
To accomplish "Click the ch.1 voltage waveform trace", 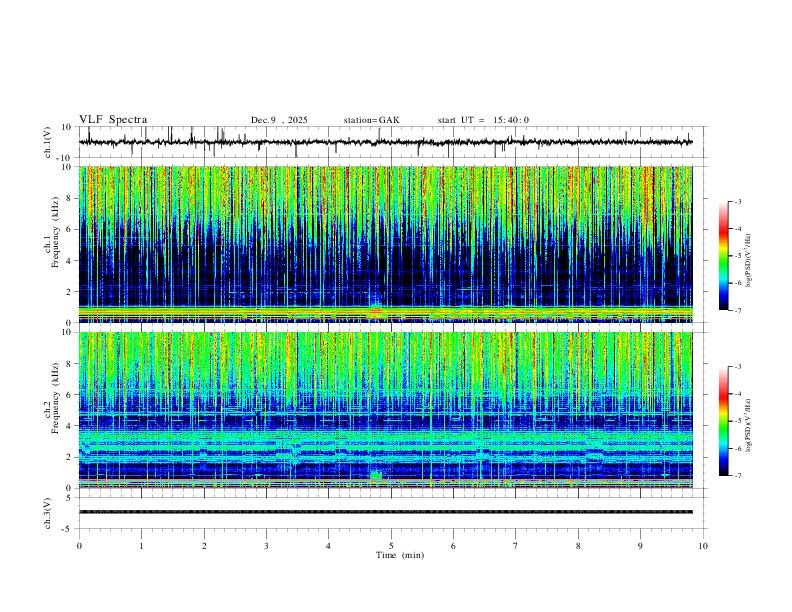I will point(385,142).
